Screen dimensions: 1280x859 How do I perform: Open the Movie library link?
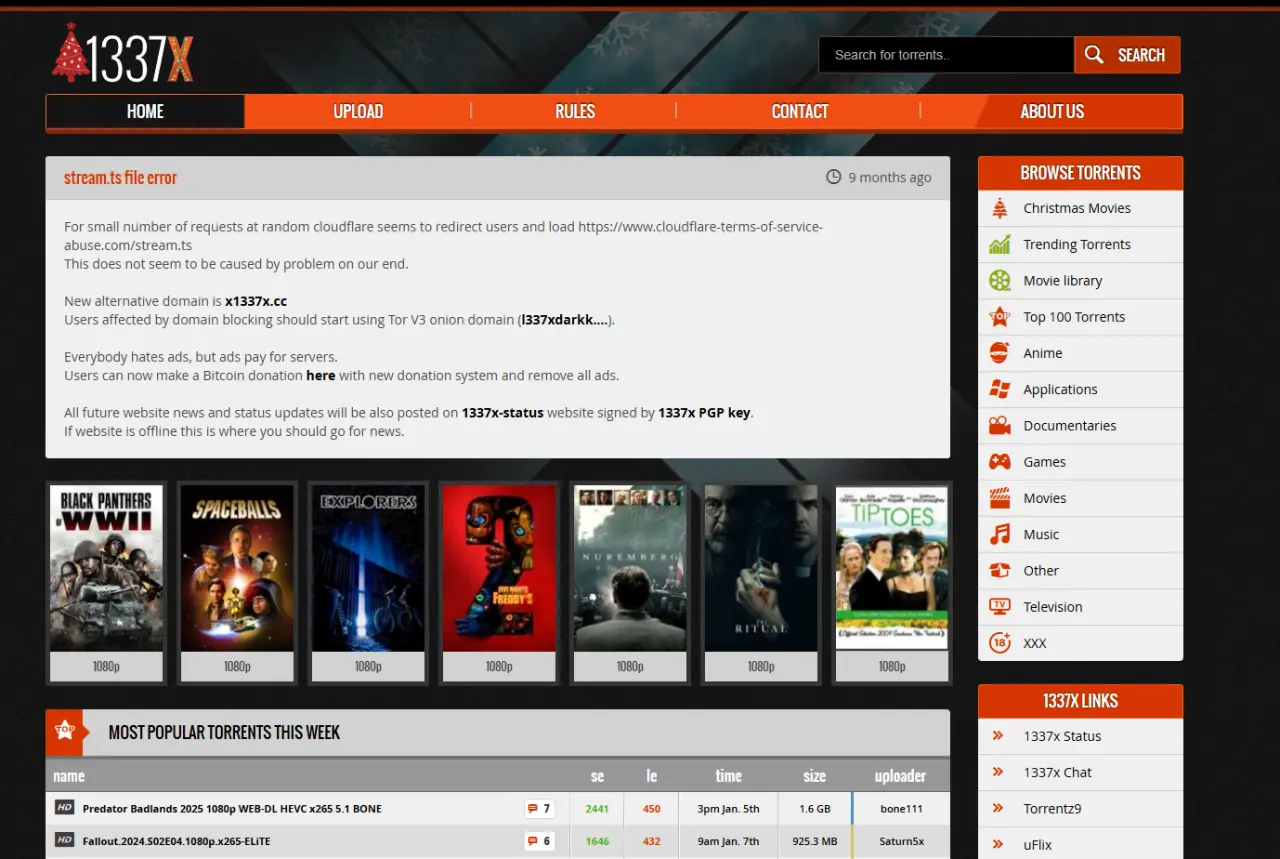pos(1063,281)
